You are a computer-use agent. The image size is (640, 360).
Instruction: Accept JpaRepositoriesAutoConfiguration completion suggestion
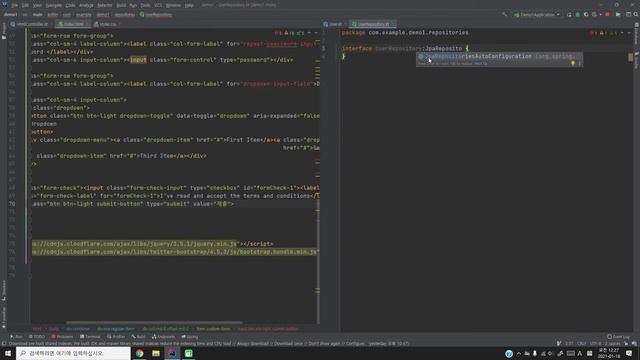(x=499, y=56)
